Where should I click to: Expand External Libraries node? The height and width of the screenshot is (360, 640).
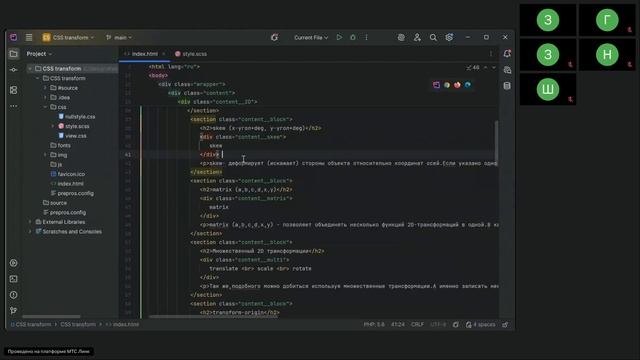coord(30,222)
